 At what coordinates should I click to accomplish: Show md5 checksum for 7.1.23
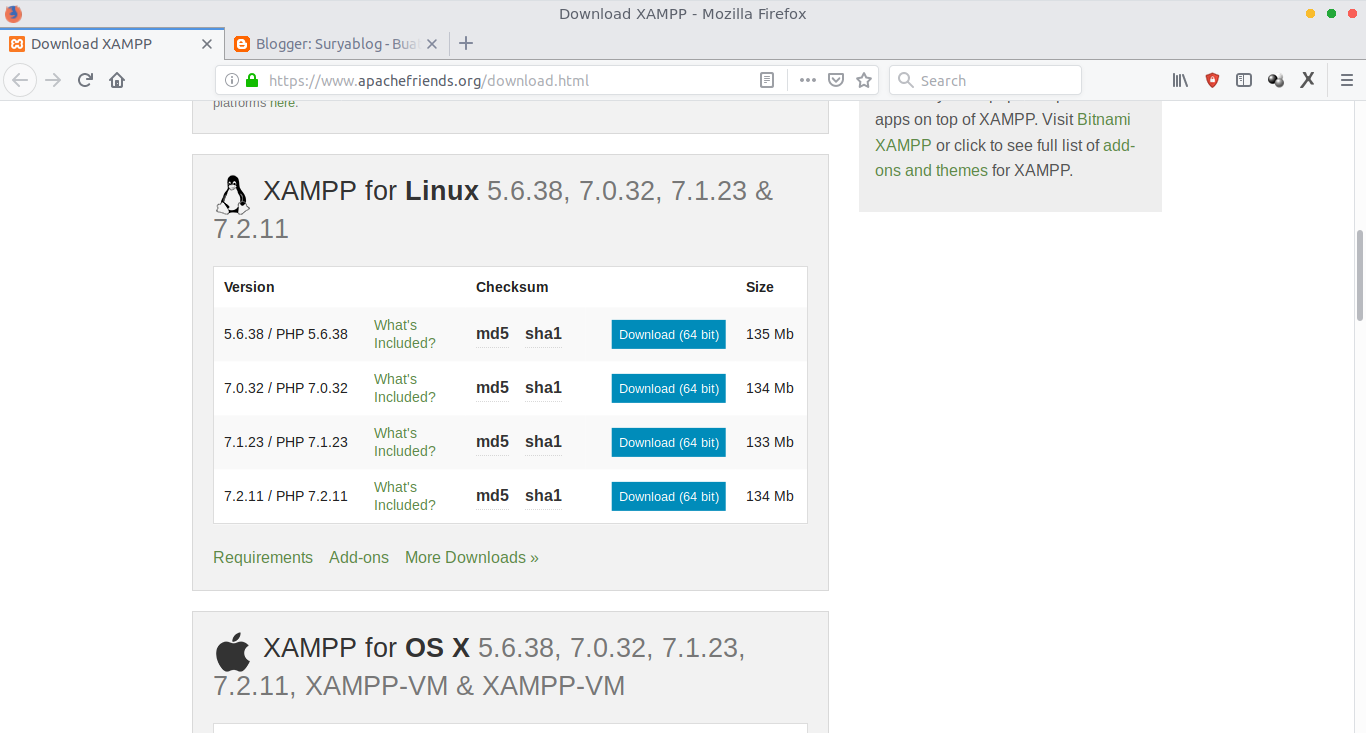[x=492, y=442]
